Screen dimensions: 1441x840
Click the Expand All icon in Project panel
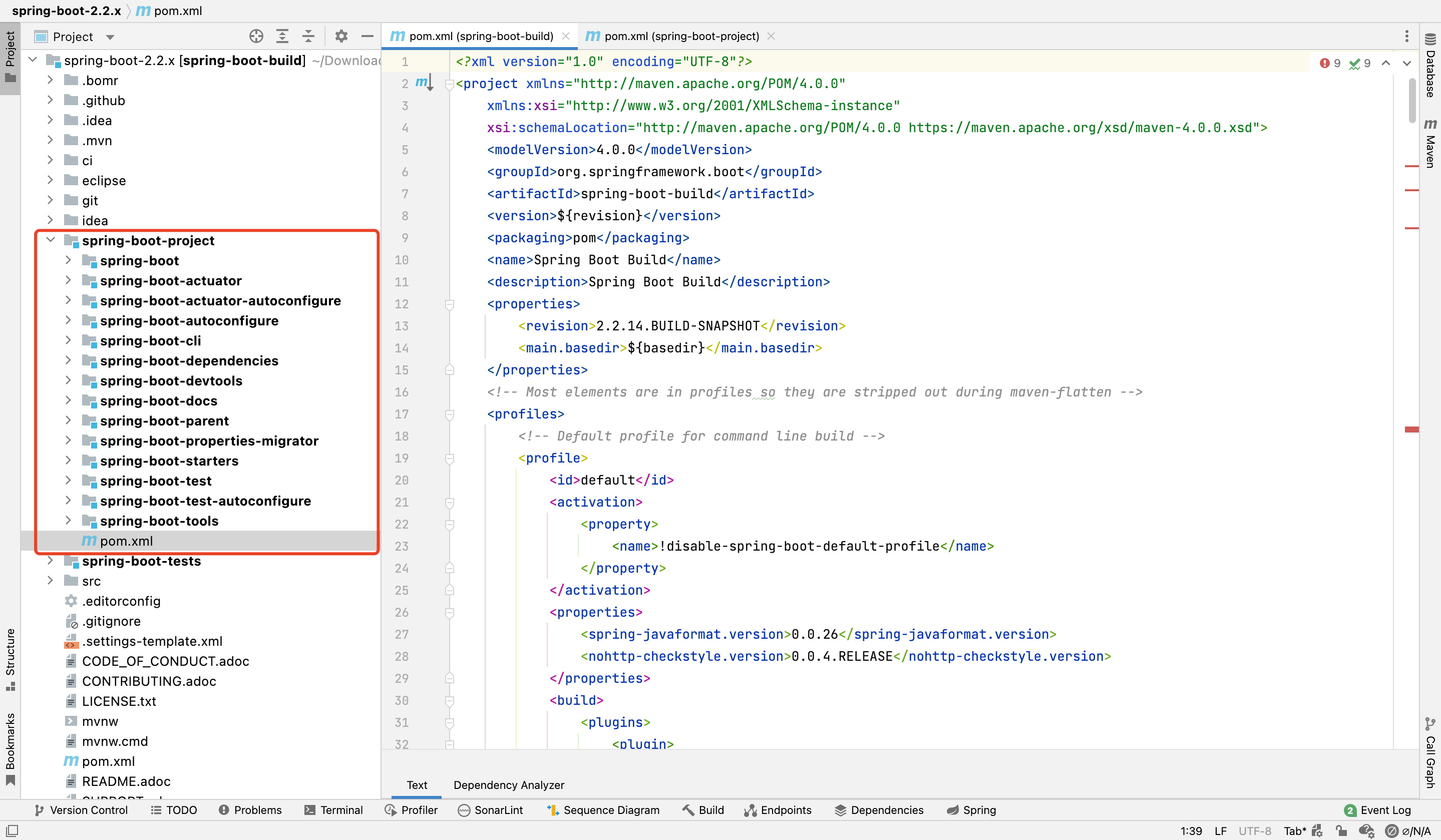[282, 37]
